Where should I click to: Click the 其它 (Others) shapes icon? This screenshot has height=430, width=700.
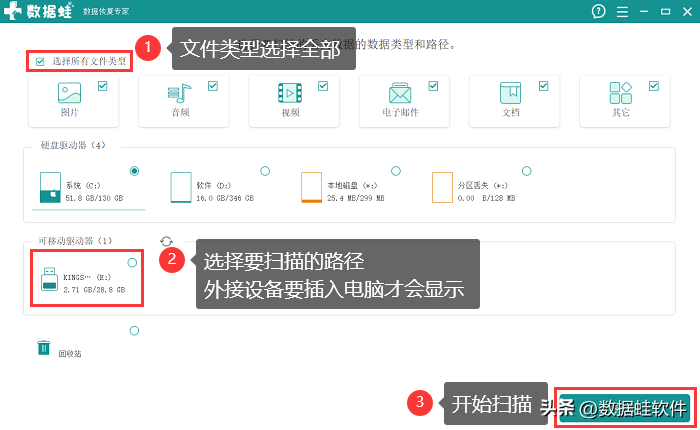[620, 94]
